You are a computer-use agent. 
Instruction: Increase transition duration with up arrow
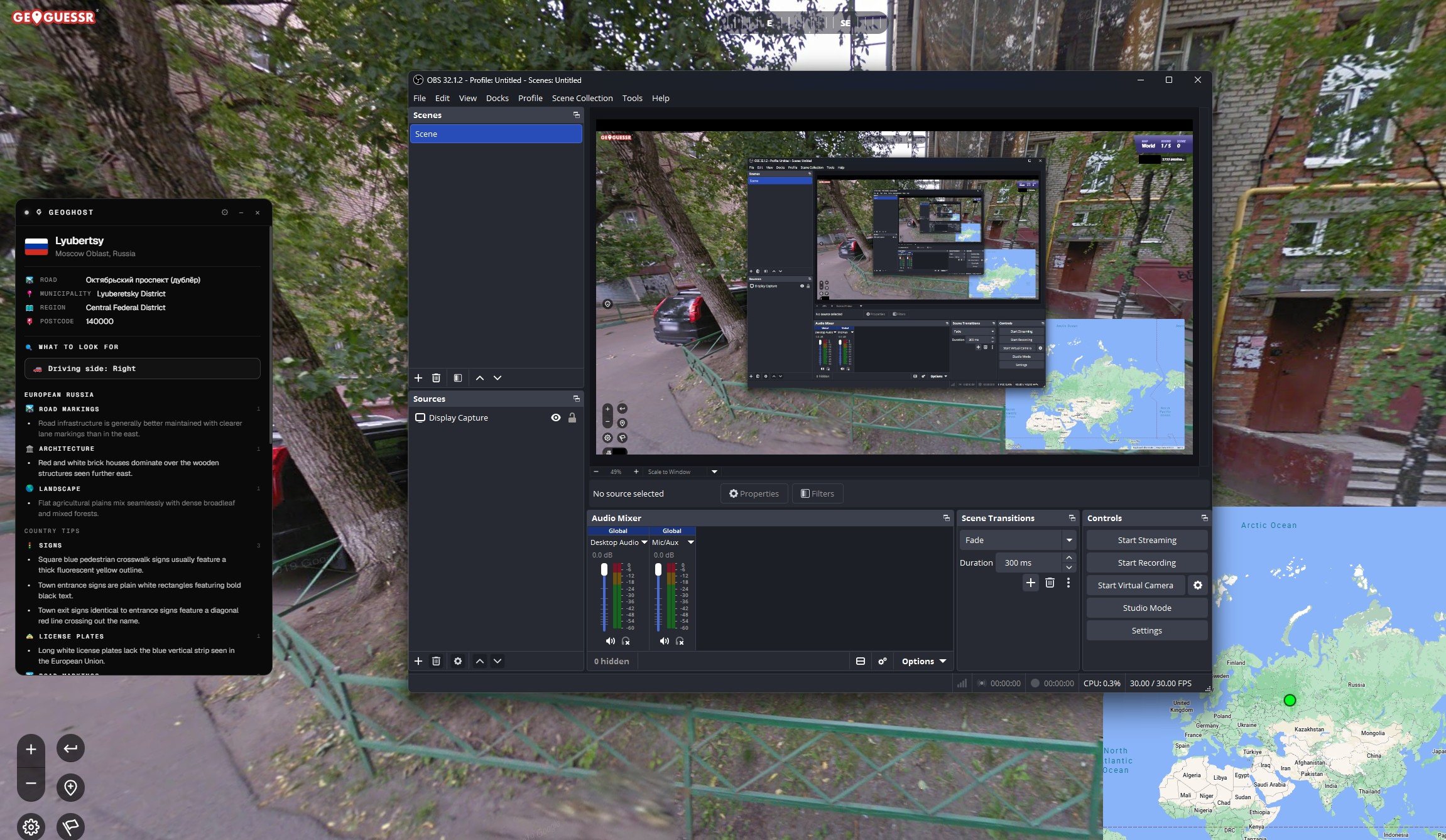[1069, 557]
